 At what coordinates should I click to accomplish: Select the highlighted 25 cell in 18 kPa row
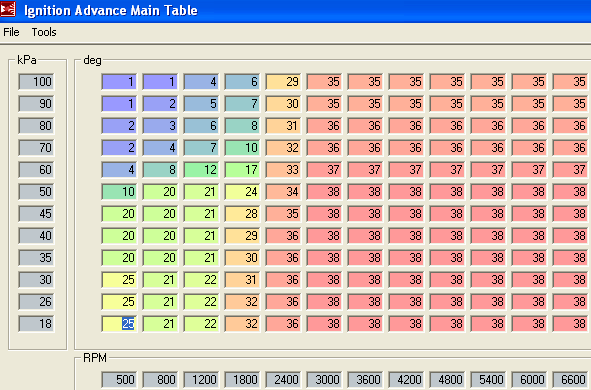click(x=119, y=324)
